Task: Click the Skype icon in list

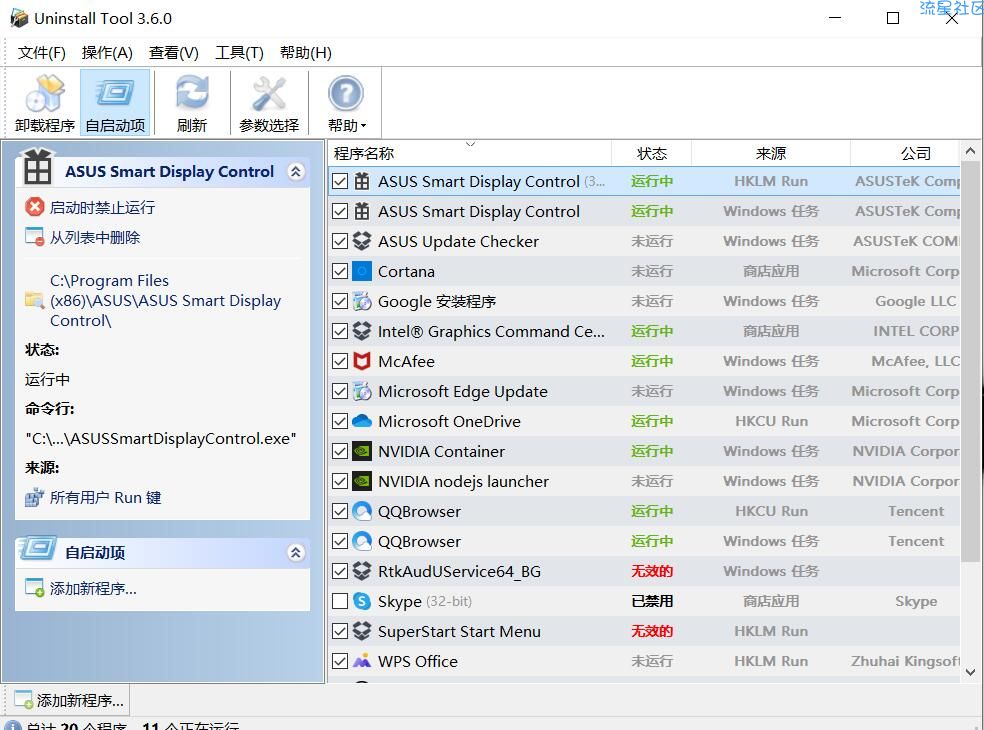Action: [x=361, y=601]
